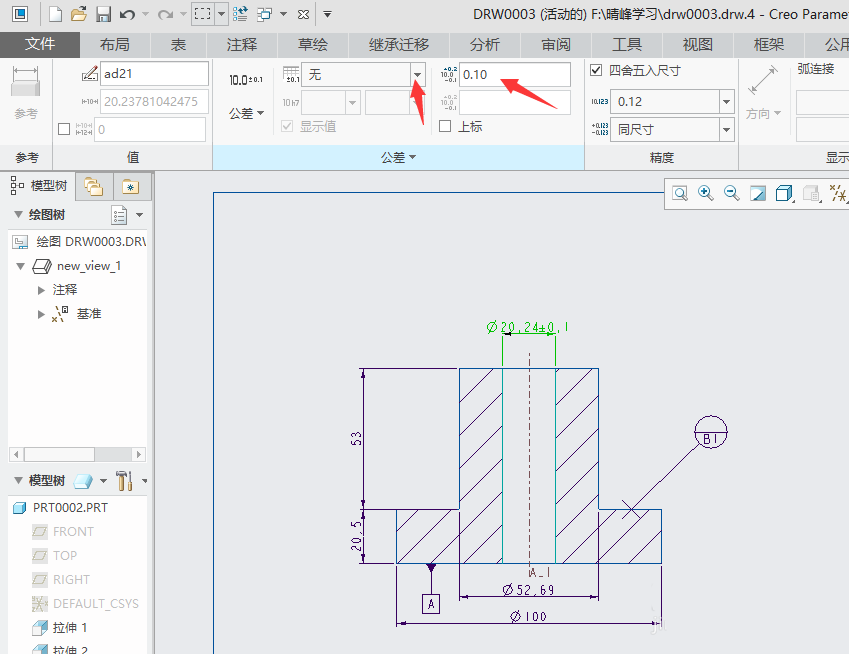Open model tree settings hammer icon
The height and width of the screenshot is (654, 849).
pos(124,480)
